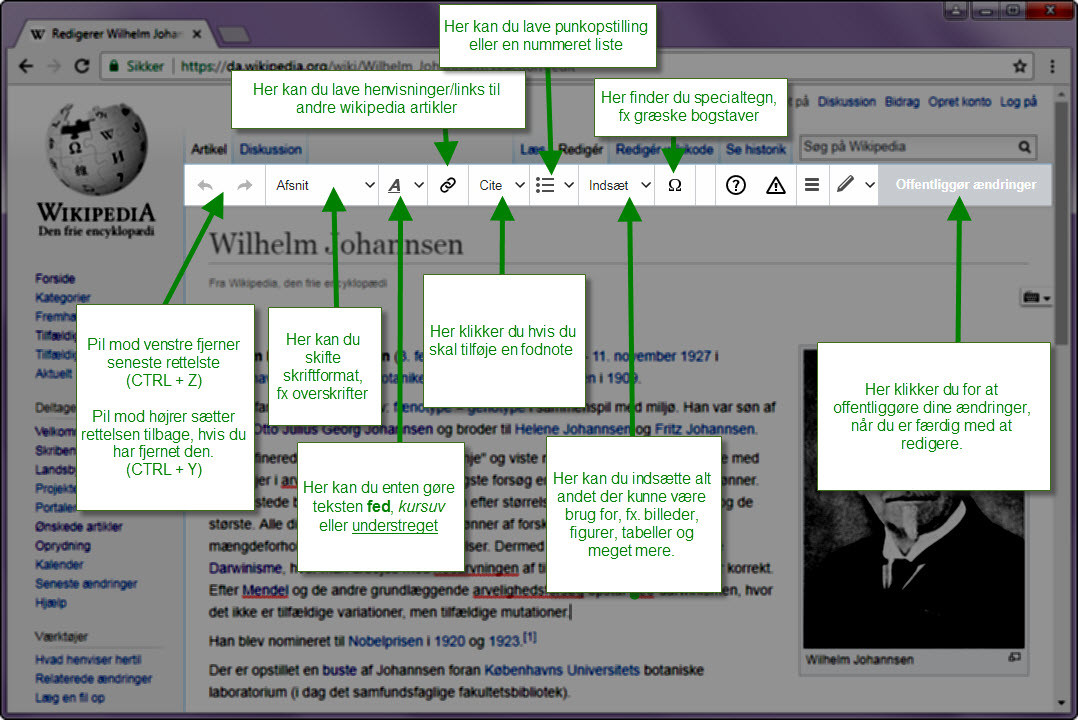Select the [1] footnote reference
Viewport: 1078px width, 720px height.
point(529,637)
